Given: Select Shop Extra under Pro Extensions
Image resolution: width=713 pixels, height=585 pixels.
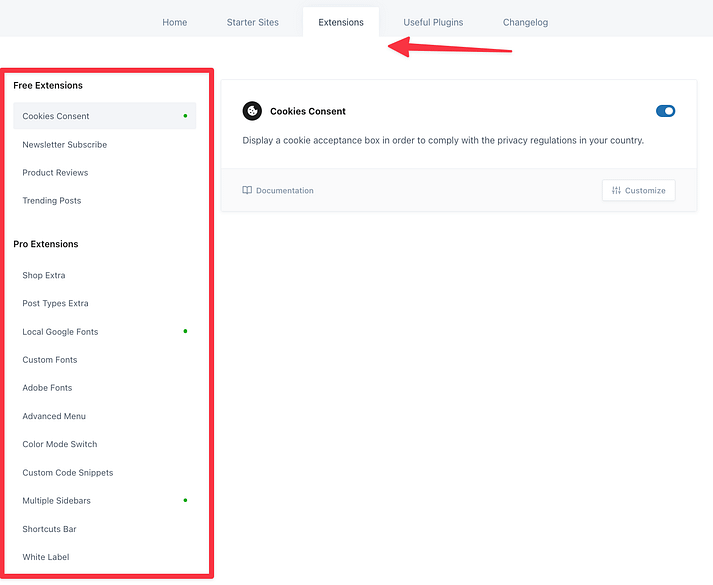Looking at the screenshot, I should [x=44, y=276].
